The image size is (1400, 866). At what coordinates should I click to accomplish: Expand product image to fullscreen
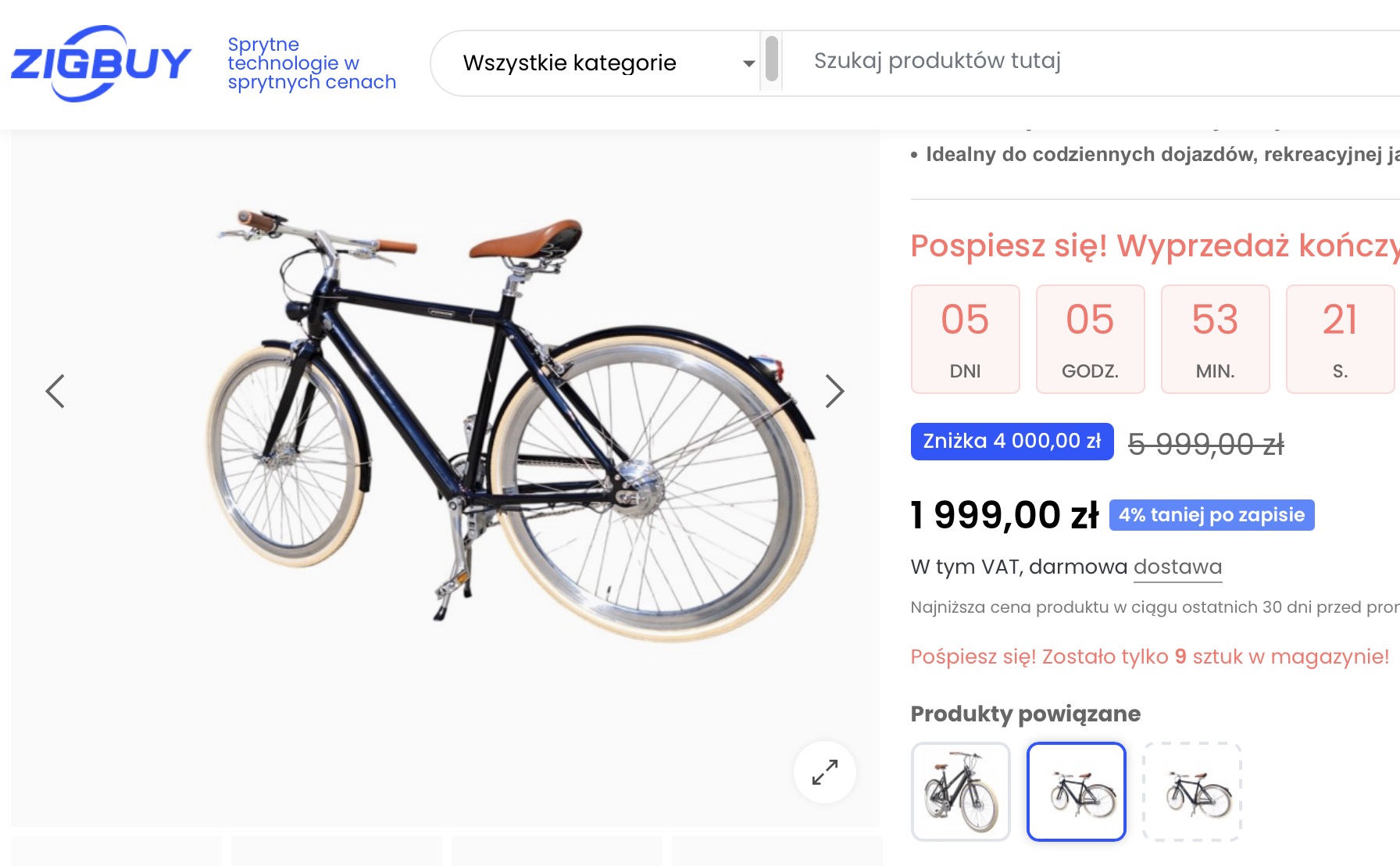824,772
